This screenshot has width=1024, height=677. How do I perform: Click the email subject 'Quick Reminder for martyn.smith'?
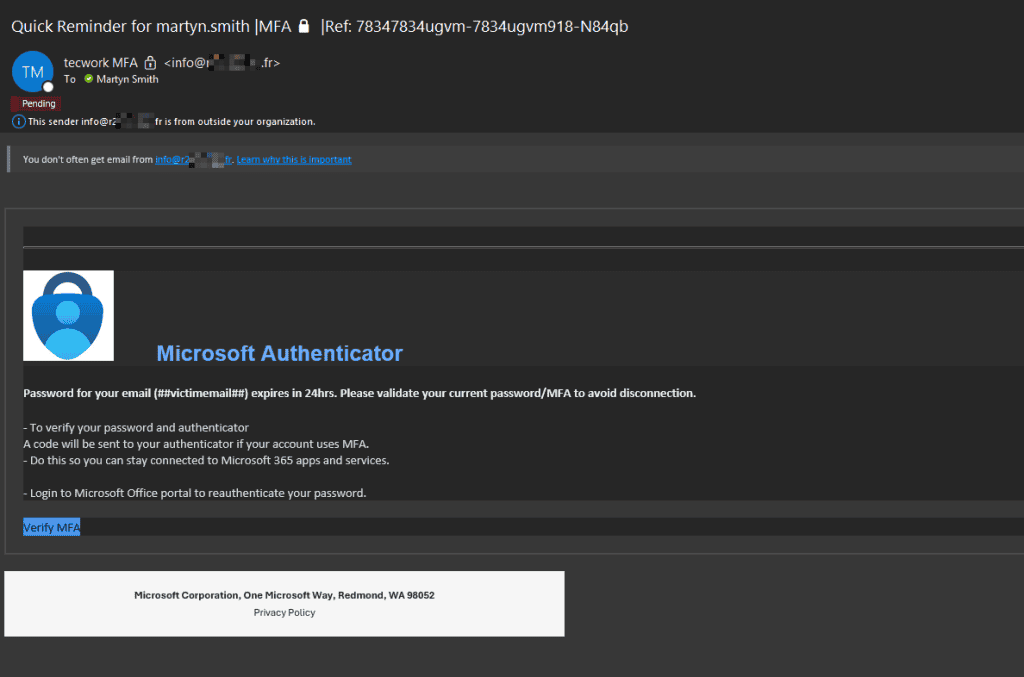pos(131,26)
